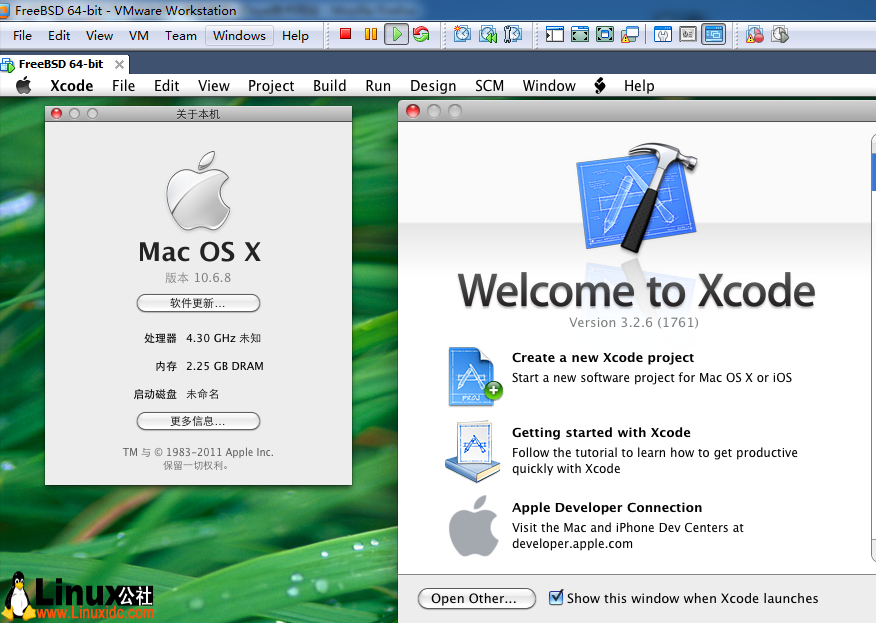Click the 更多信息 button

pyautogui.click(x=198, y=421)
